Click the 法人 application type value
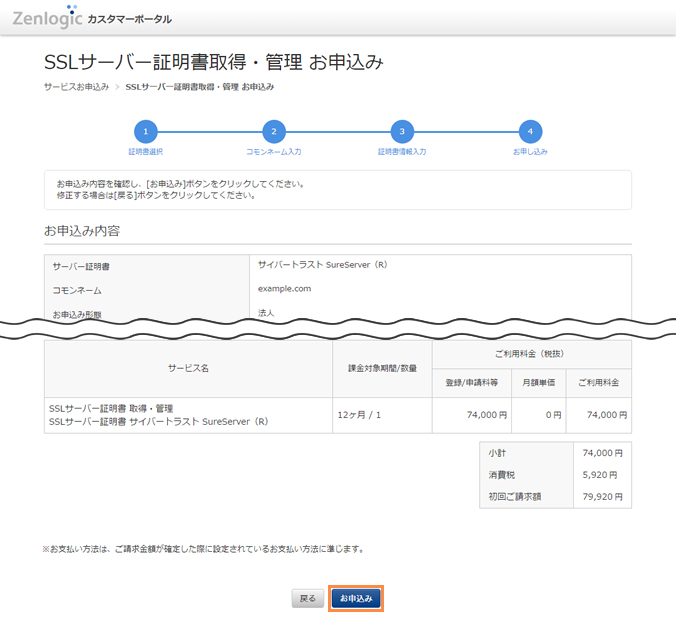The height and width of the screenshot is (623, 676). 266,313
